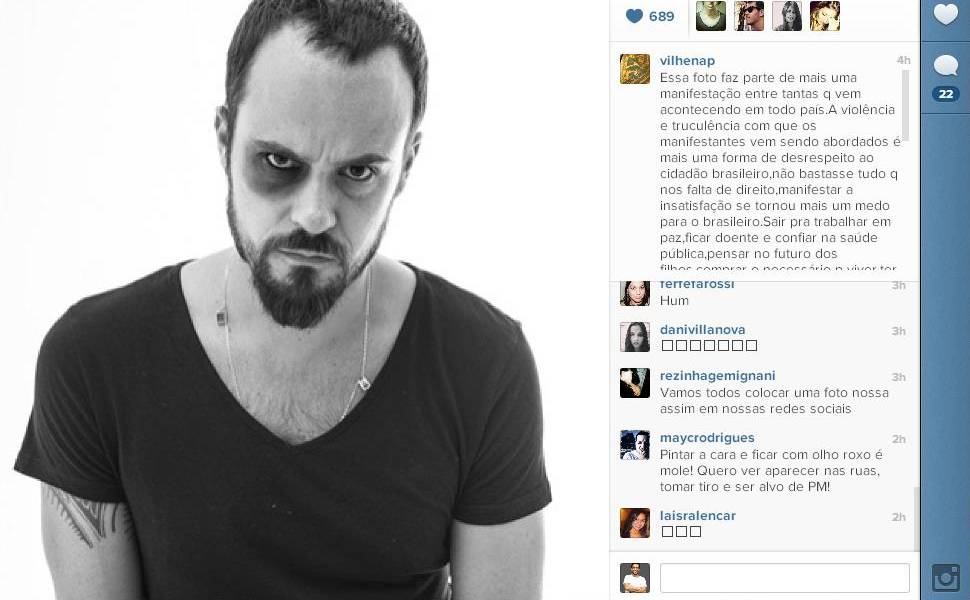
Task: Open the 689 likes count
Action: point(661,17)
